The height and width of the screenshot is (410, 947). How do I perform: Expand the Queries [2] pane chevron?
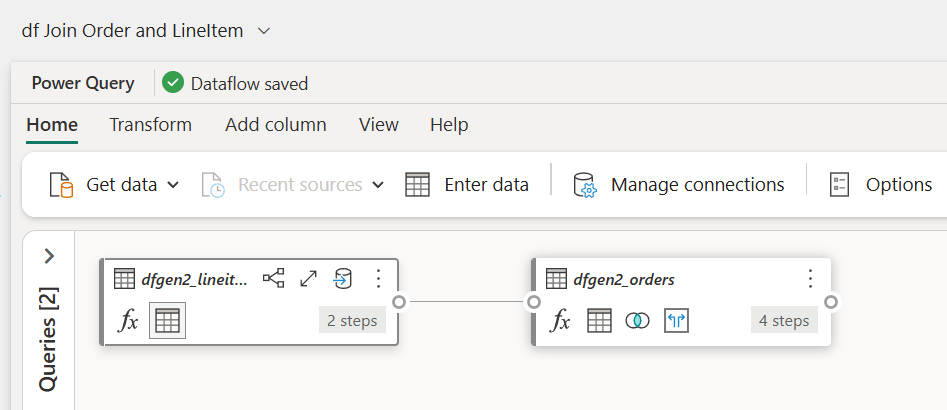pyautogui.click(x=49, y=256)
